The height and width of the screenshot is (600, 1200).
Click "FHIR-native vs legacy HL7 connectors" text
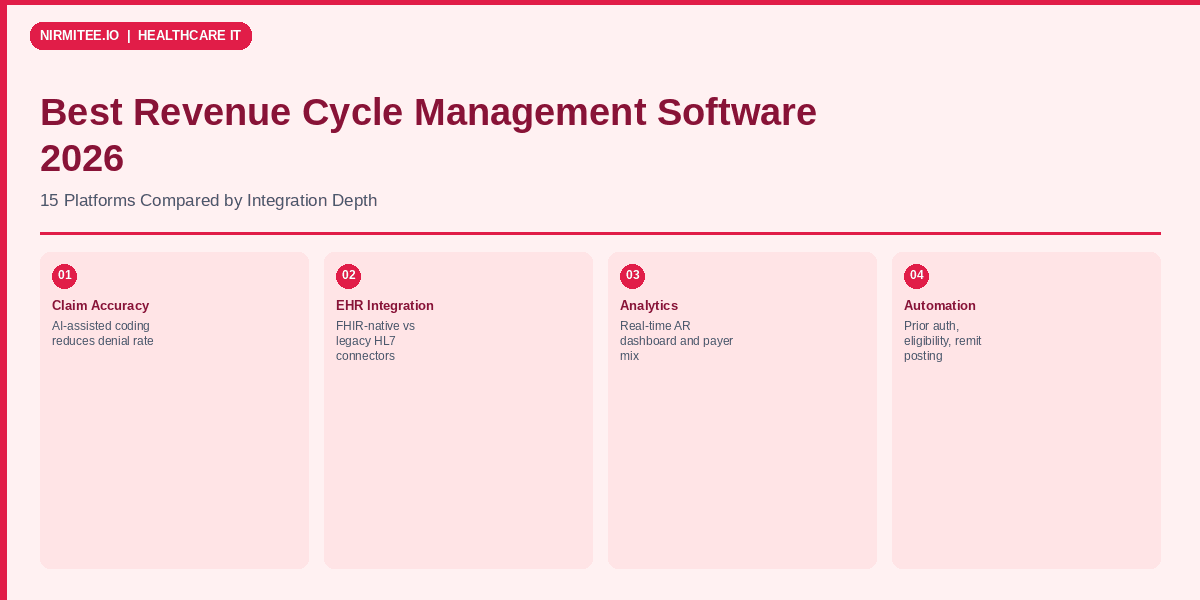[x=375, y=341]
